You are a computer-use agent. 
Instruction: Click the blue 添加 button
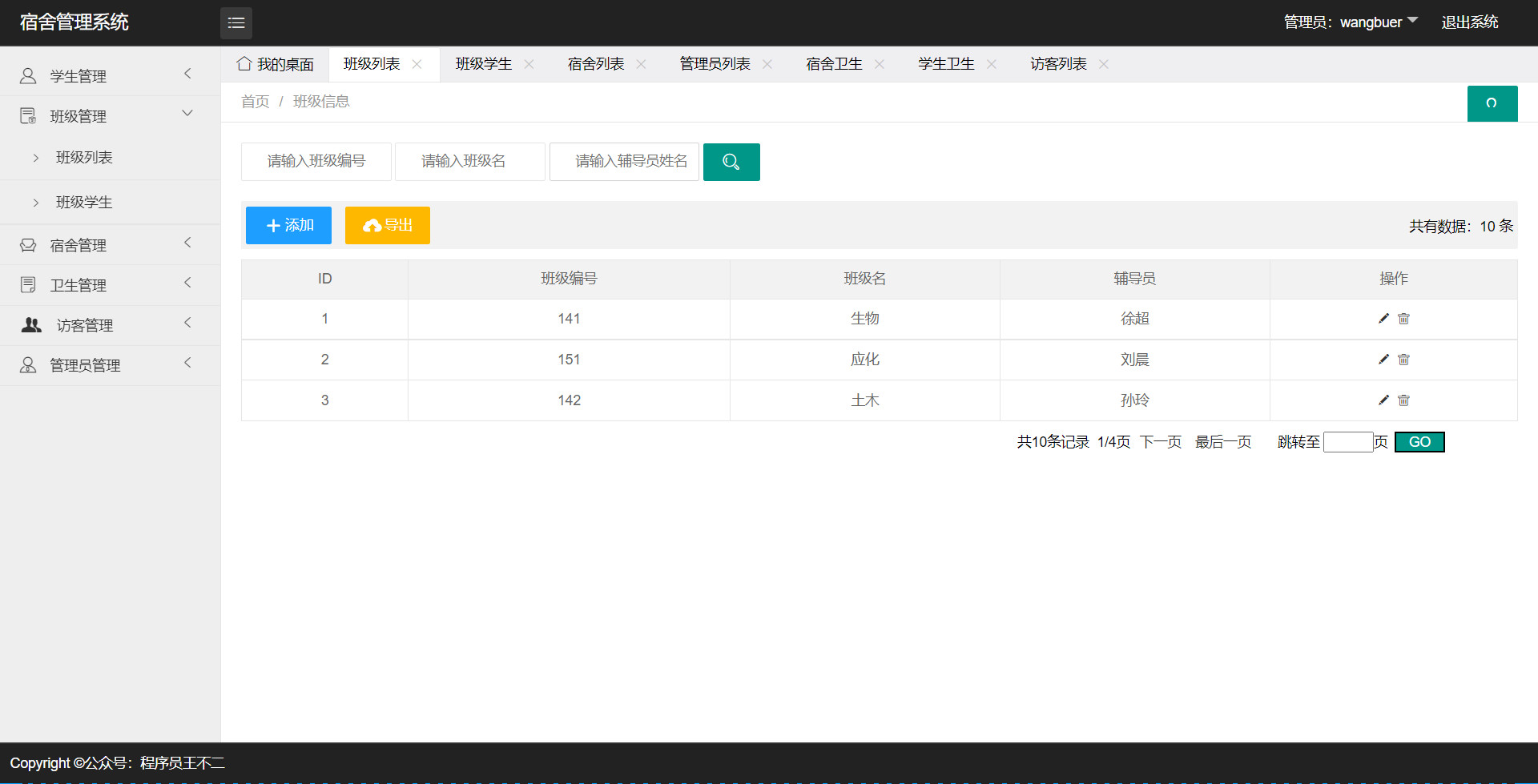(x=288, y=225)
